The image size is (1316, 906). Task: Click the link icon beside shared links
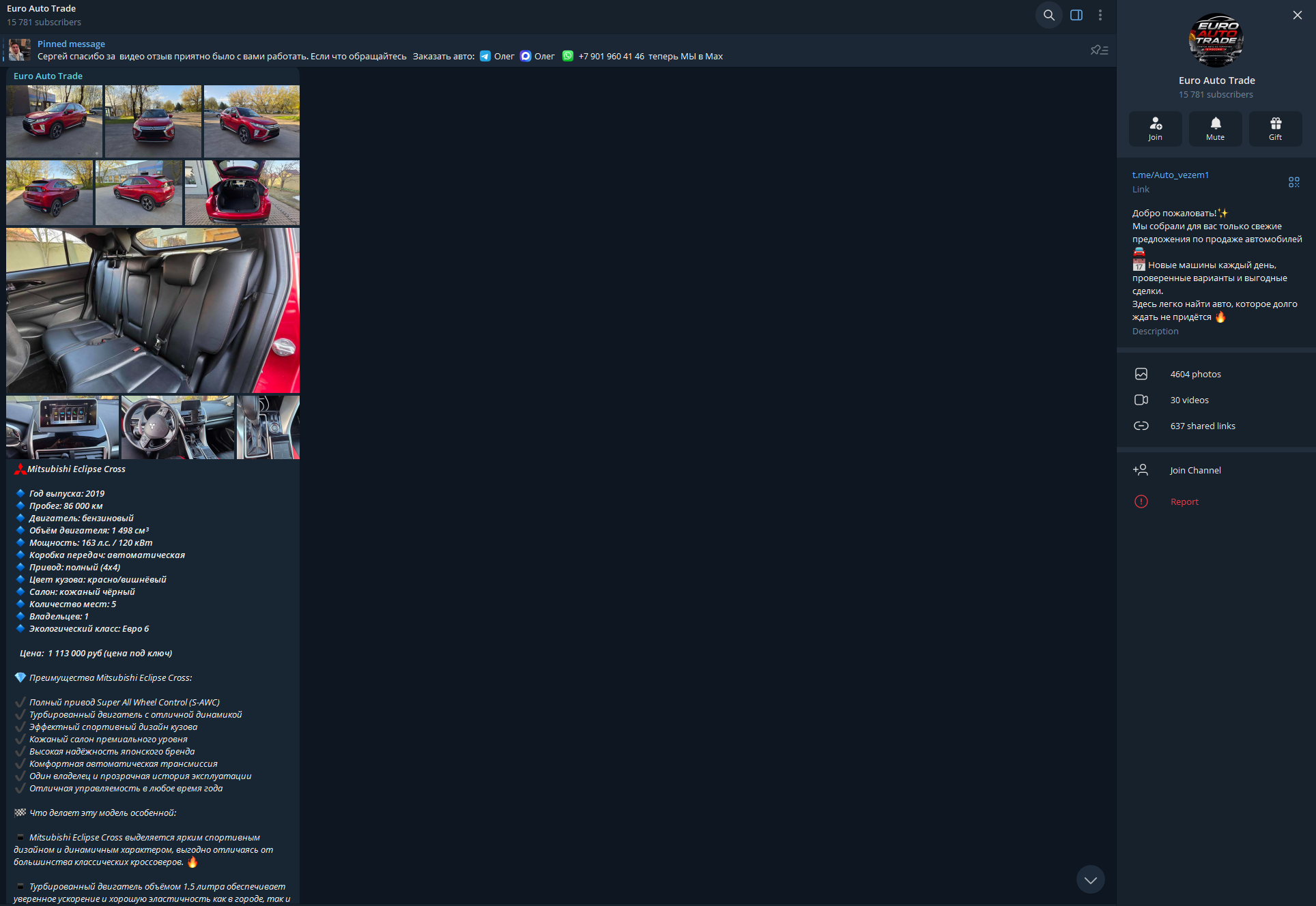pos(1141,426)
